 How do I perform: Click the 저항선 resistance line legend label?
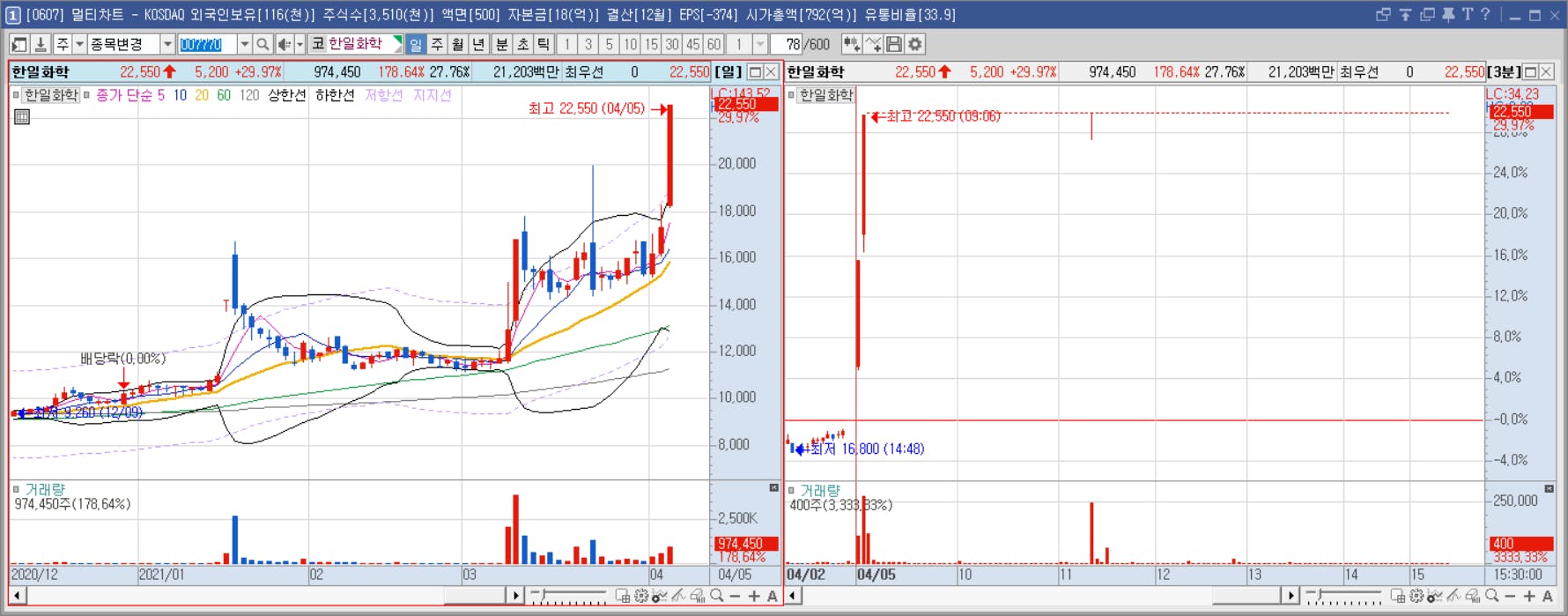tap(384, 95)
